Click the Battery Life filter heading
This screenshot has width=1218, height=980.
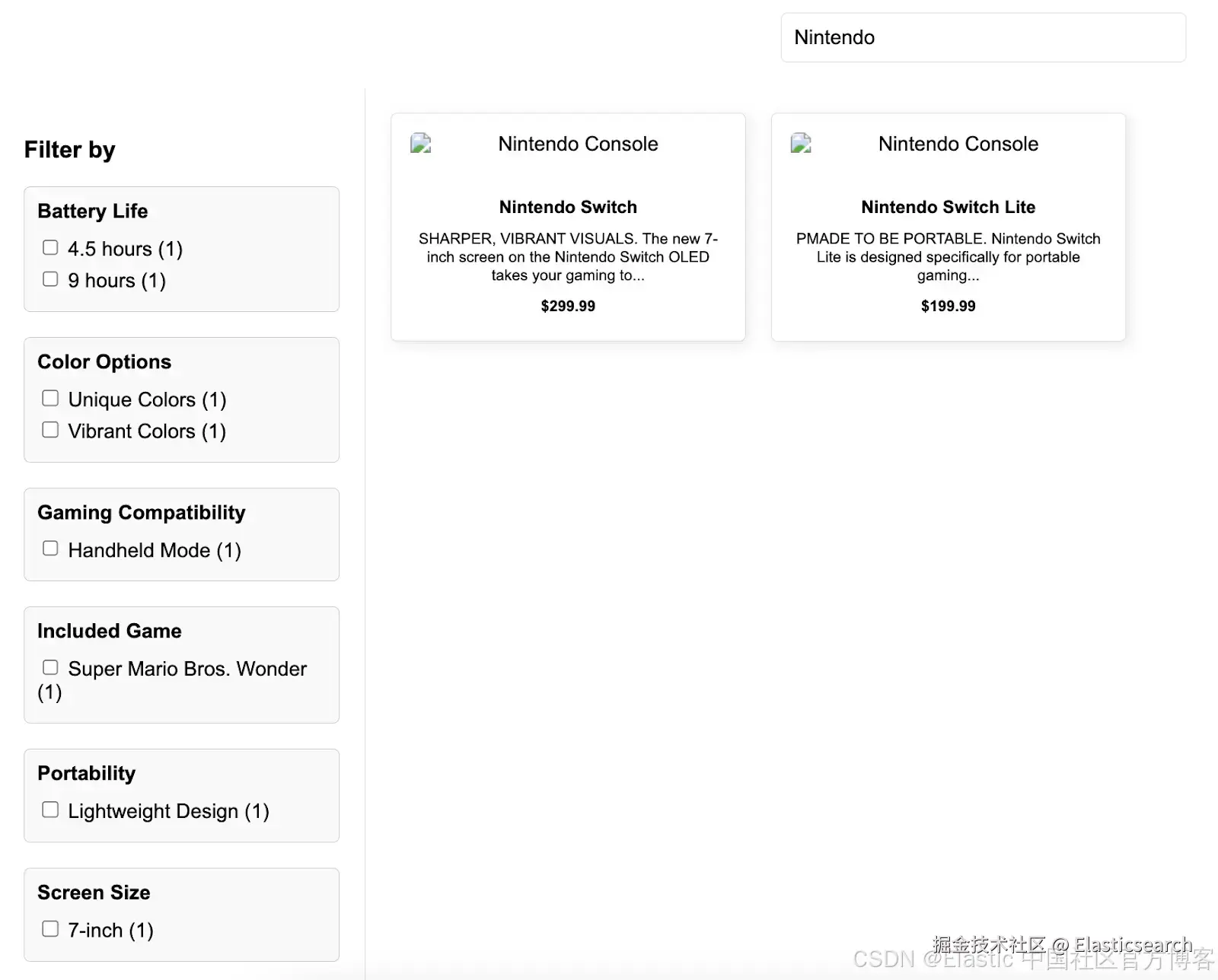(93, 211)
